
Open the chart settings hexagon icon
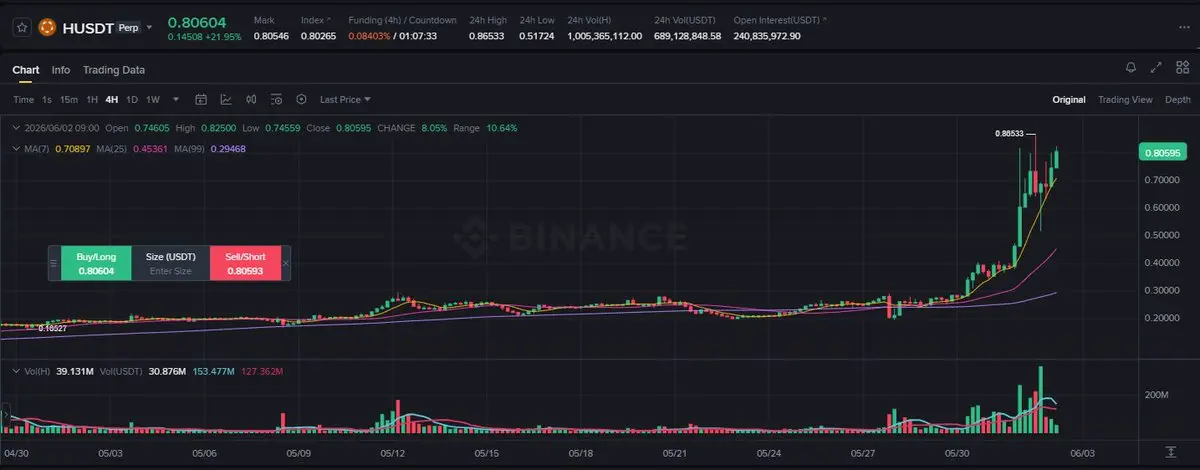(301, 99)
